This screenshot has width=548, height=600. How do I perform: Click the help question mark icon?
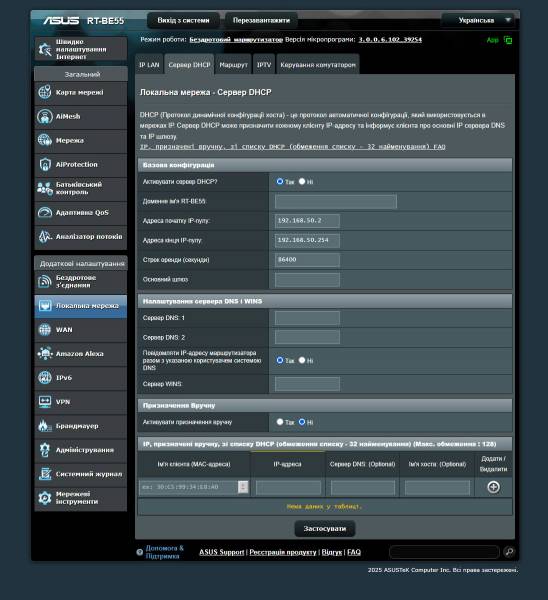click(140, 552)
